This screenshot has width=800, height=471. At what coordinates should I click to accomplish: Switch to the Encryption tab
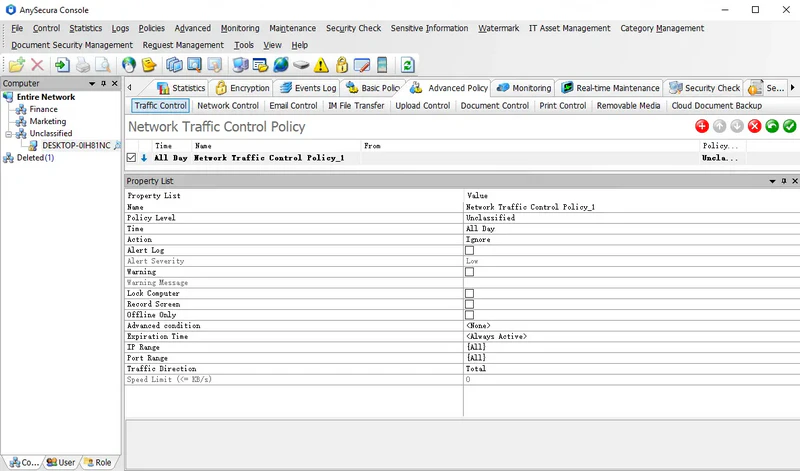(x=242, y=88)
